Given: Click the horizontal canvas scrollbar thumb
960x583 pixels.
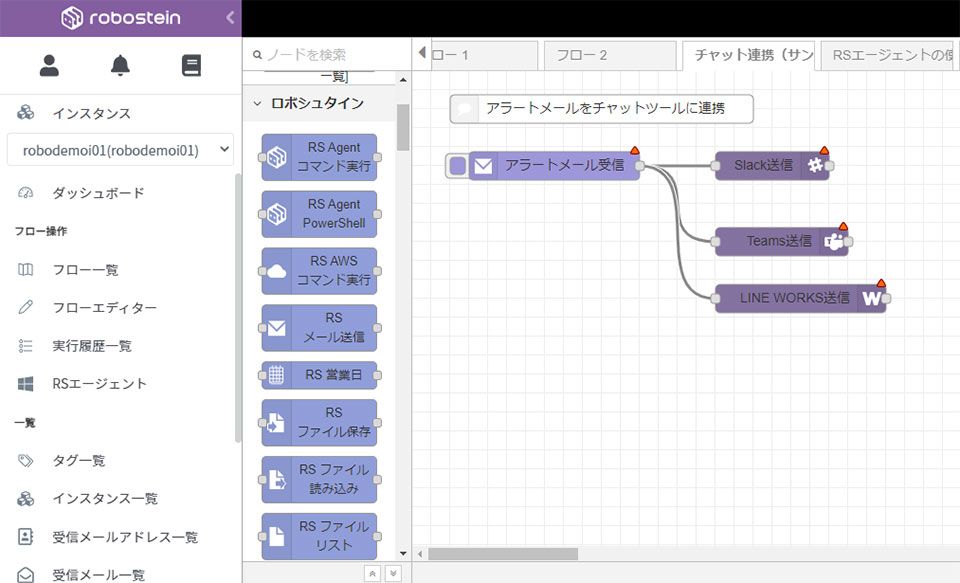Looking at the screenshot, I should pos(503,554).
